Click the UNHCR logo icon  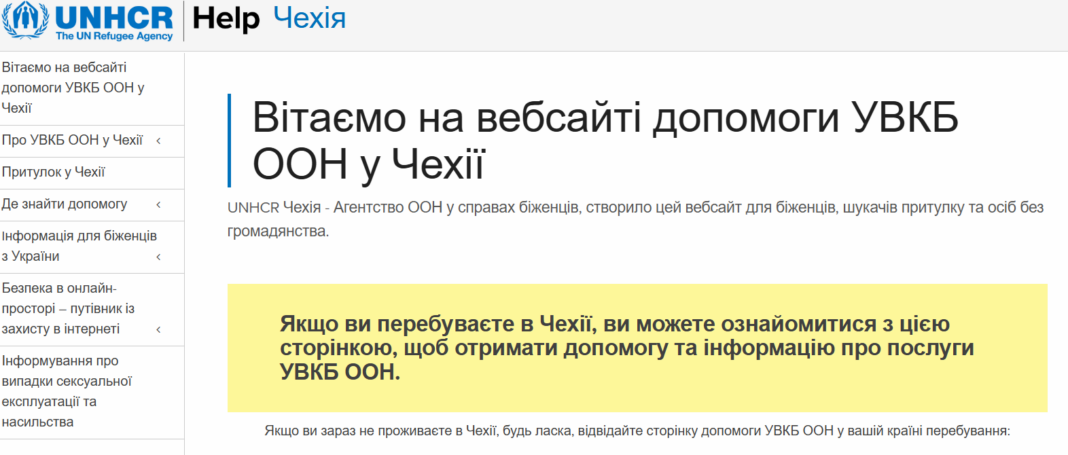pos(88,21)
